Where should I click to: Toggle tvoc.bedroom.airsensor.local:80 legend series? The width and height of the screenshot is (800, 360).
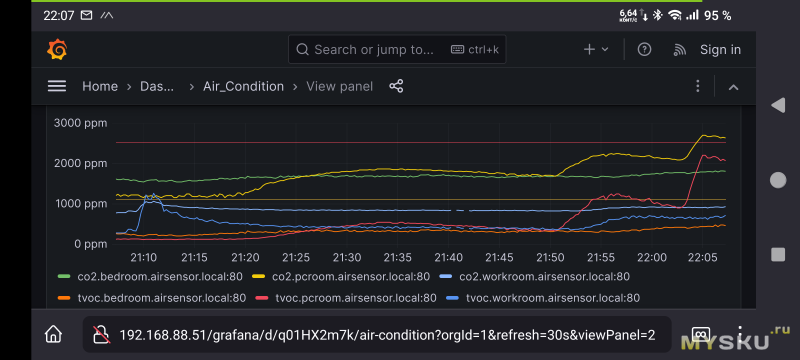point(161,298)
